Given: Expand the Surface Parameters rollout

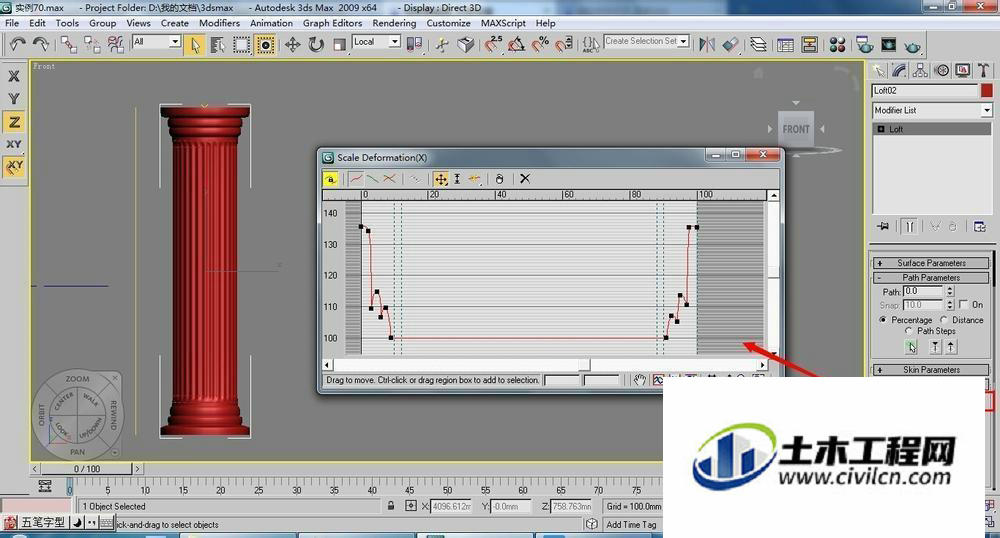Looking at the screenshot, I should pos(931,263).
